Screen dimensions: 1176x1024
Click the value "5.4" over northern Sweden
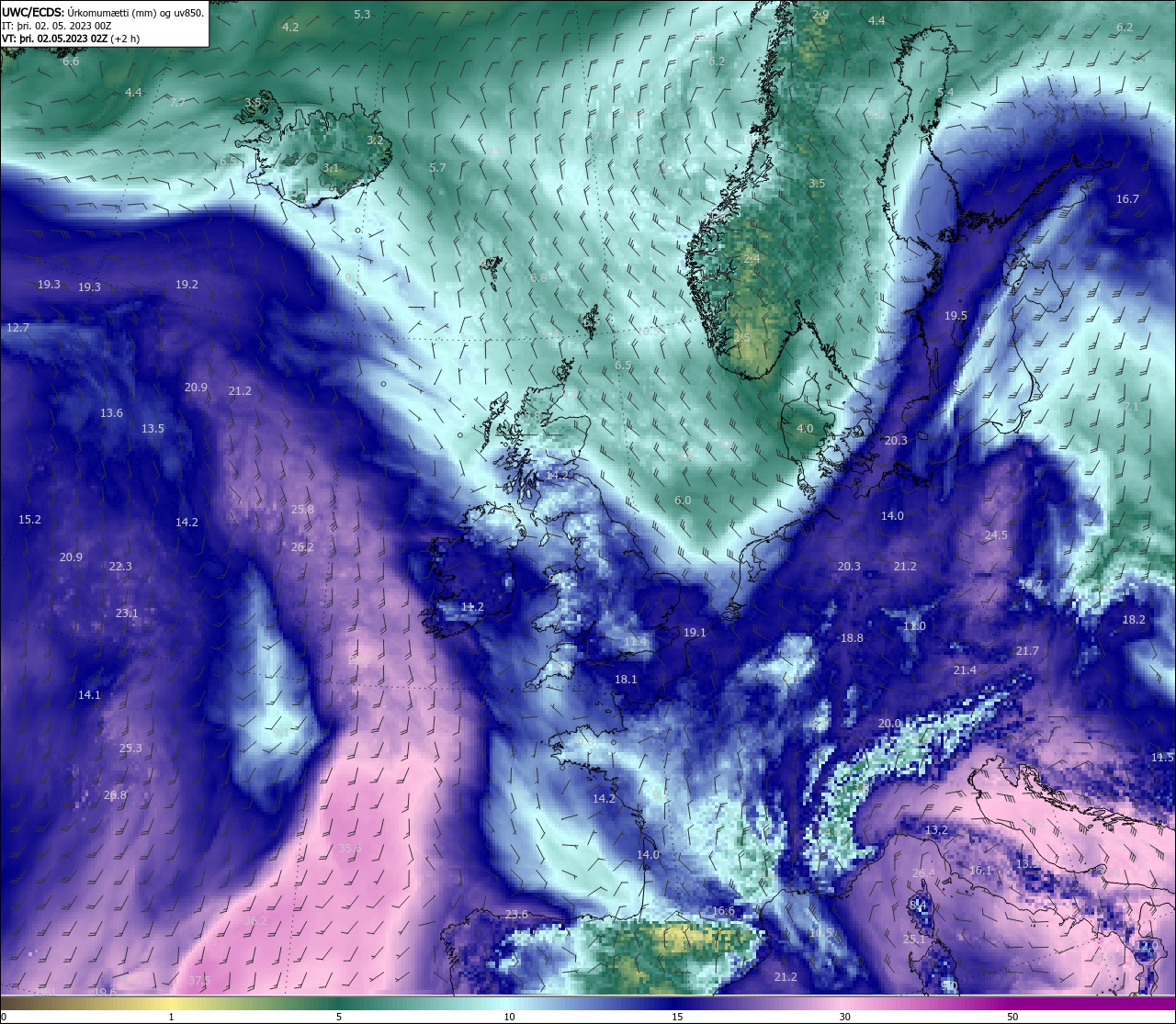(945, 94)
